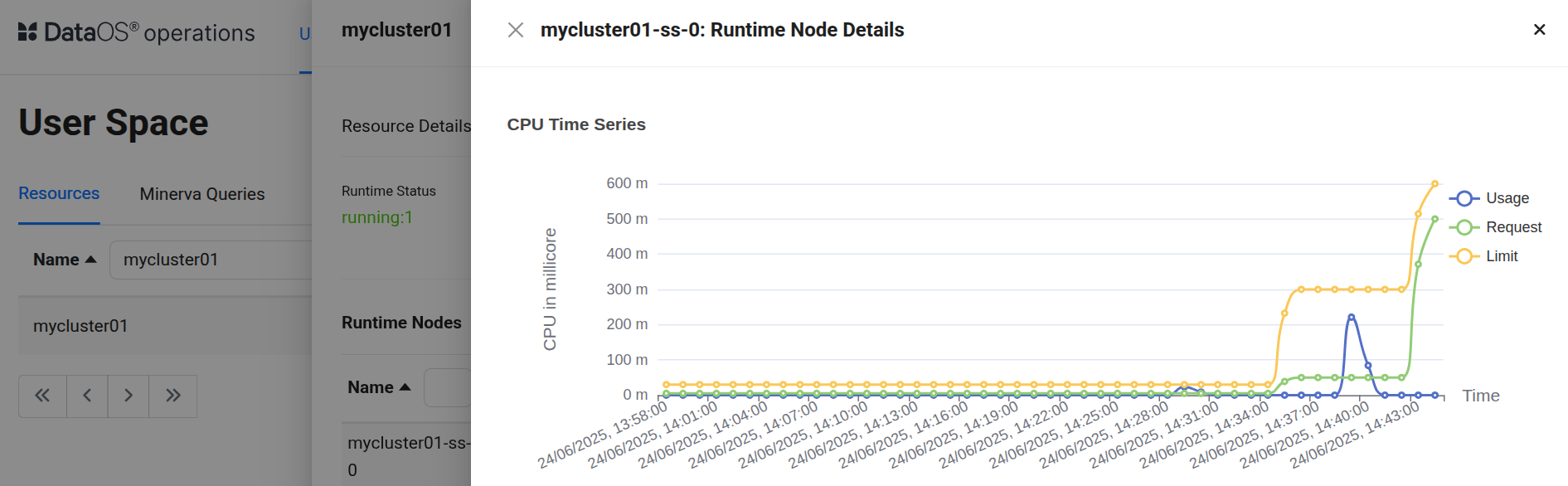Click the black X in top-right corner

click(1539, 30)
